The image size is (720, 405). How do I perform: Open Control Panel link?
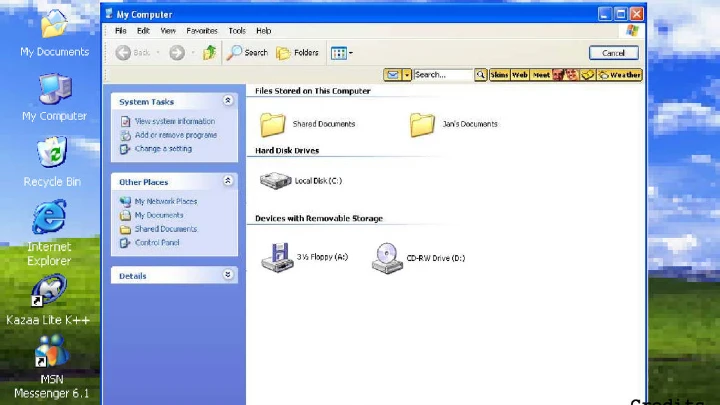click(157, 242)
